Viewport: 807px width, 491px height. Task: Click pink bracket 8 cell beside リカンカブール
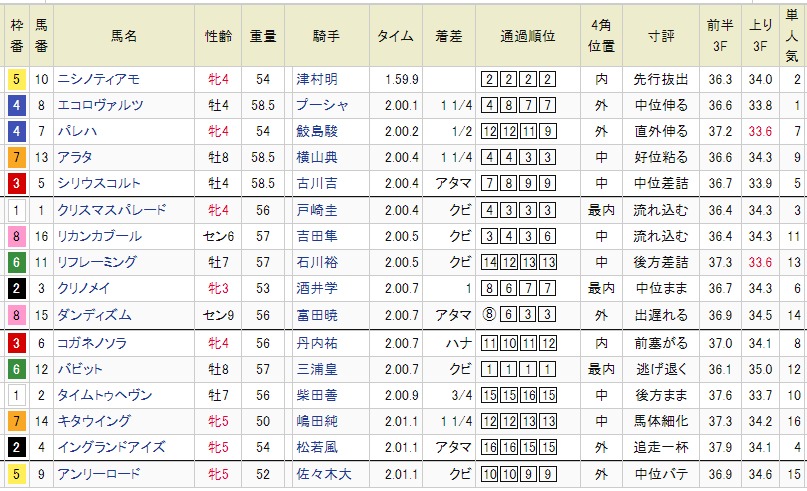(x=16, y=236)
